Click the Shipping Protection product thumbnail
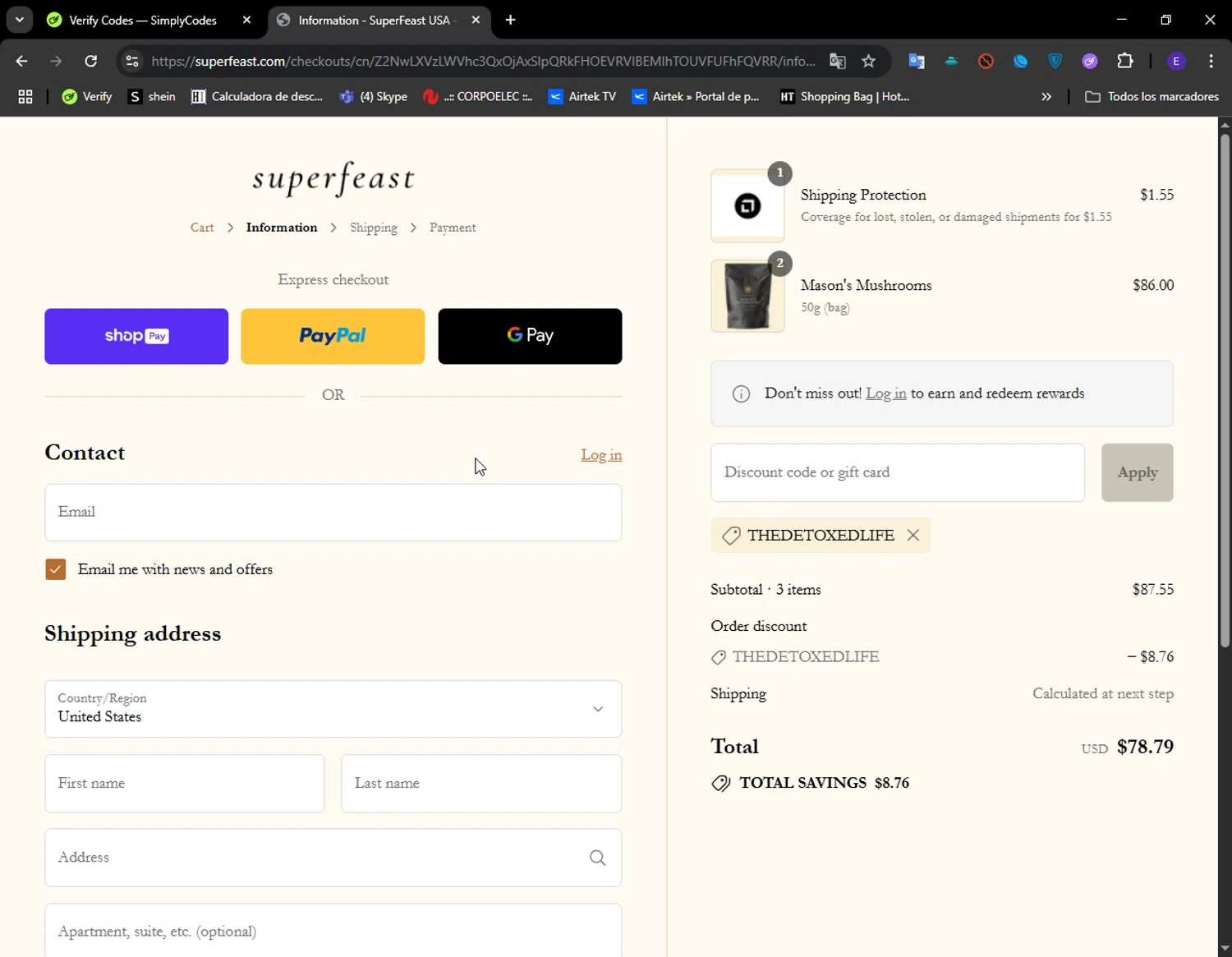The image size is (1232, 957). pyautogui.click(x=747, y=205)
